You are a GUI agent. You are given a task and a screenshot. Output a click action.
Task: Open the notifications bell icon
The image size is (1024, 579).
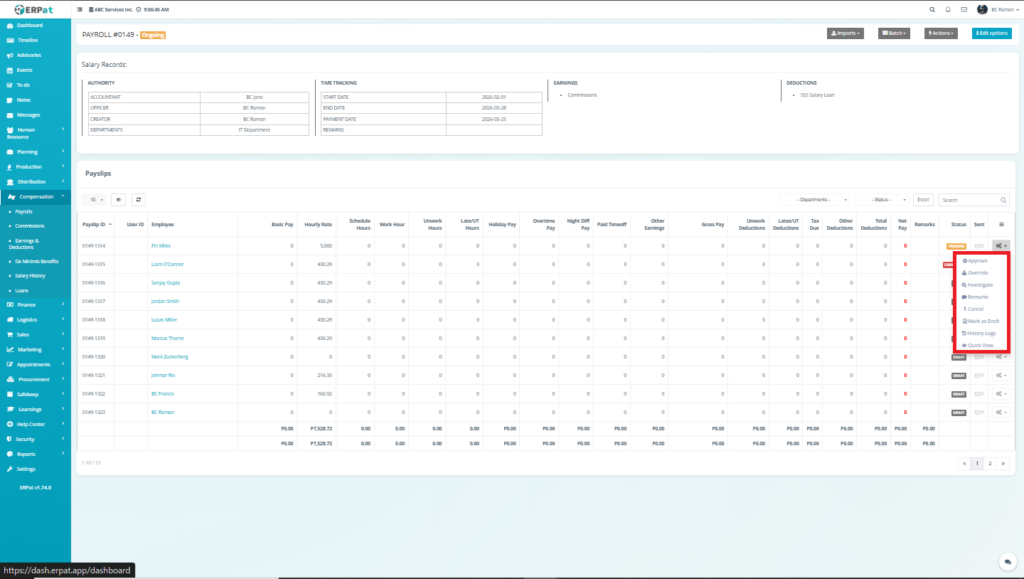click(x=948, y=9)
